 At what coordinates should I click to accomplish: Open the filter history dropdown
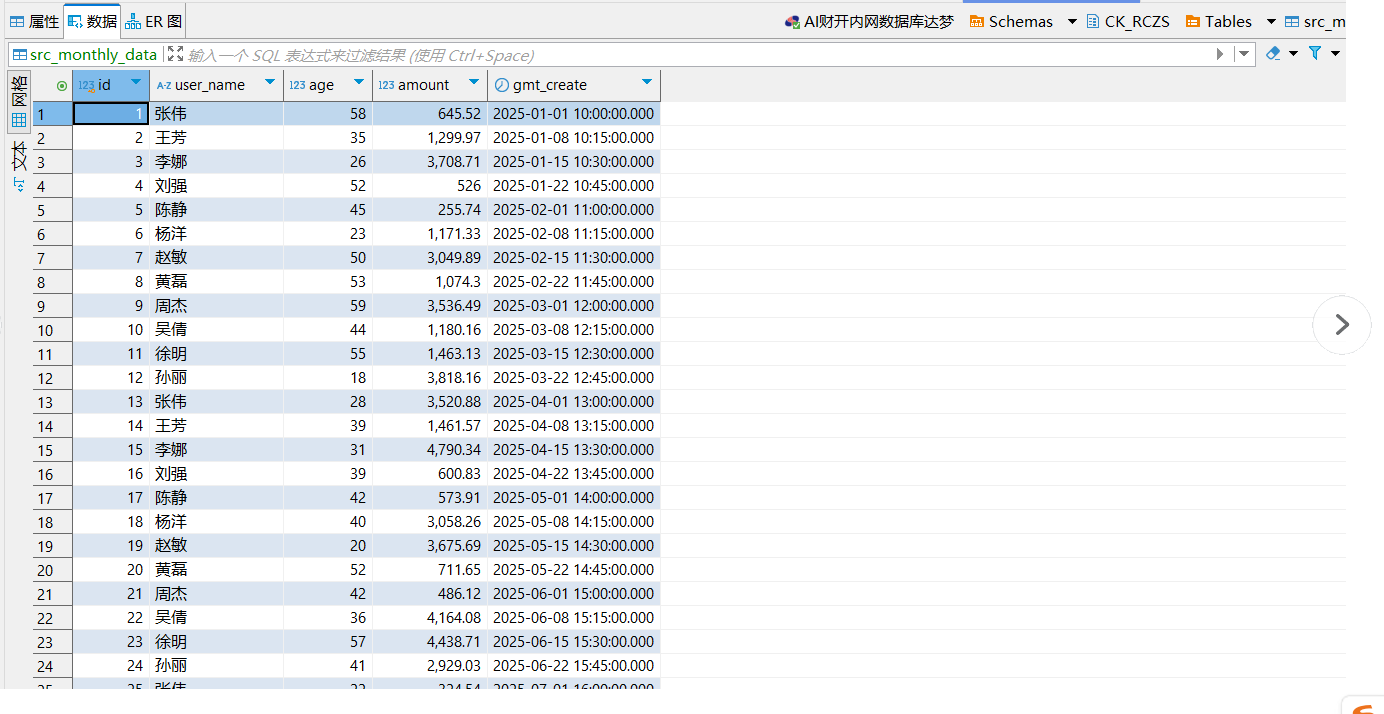[1244, 54]
